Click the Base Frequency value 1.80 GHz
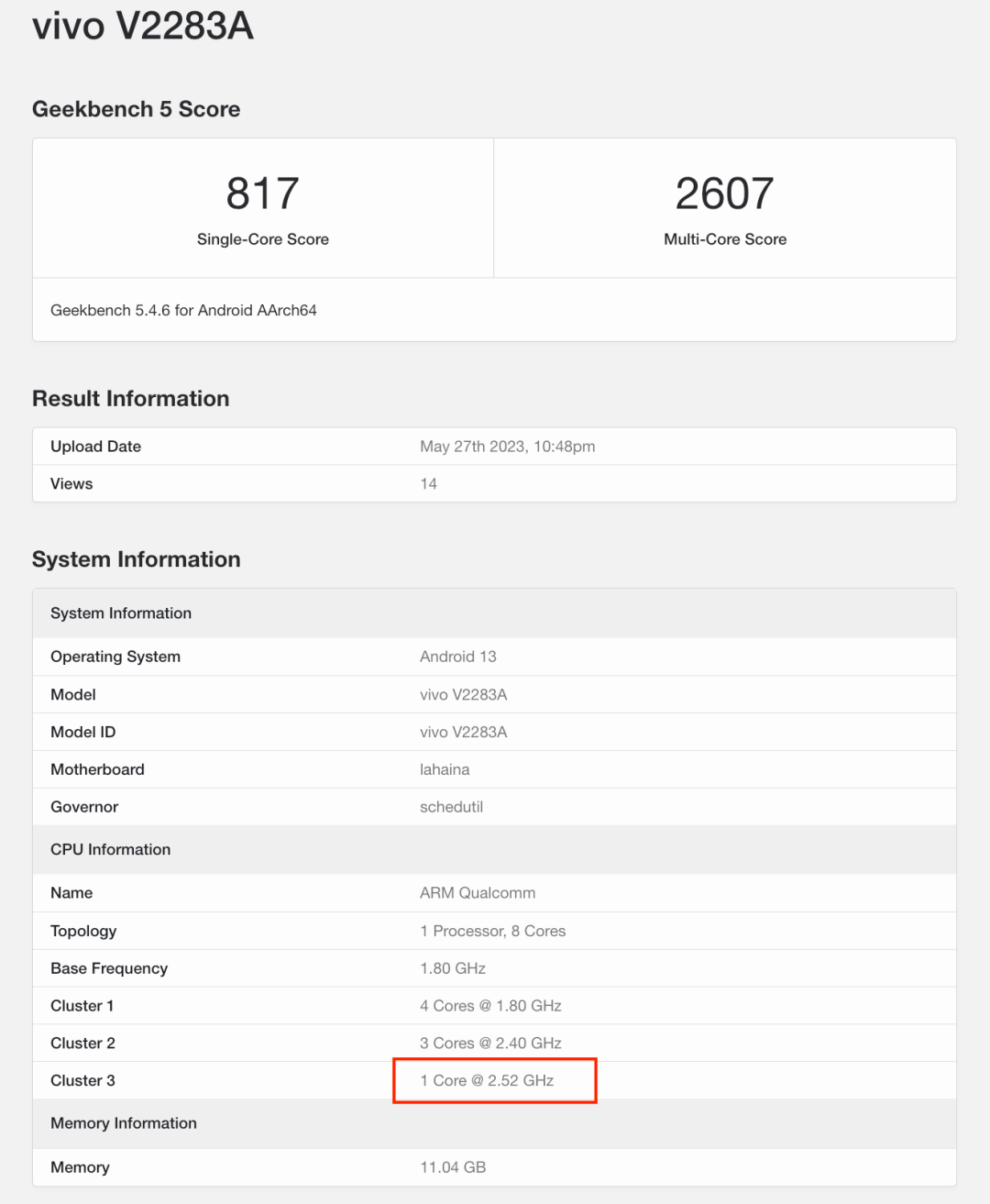Image resolution: width=990 pixels, height=1204 pixels. click(452, 968)
